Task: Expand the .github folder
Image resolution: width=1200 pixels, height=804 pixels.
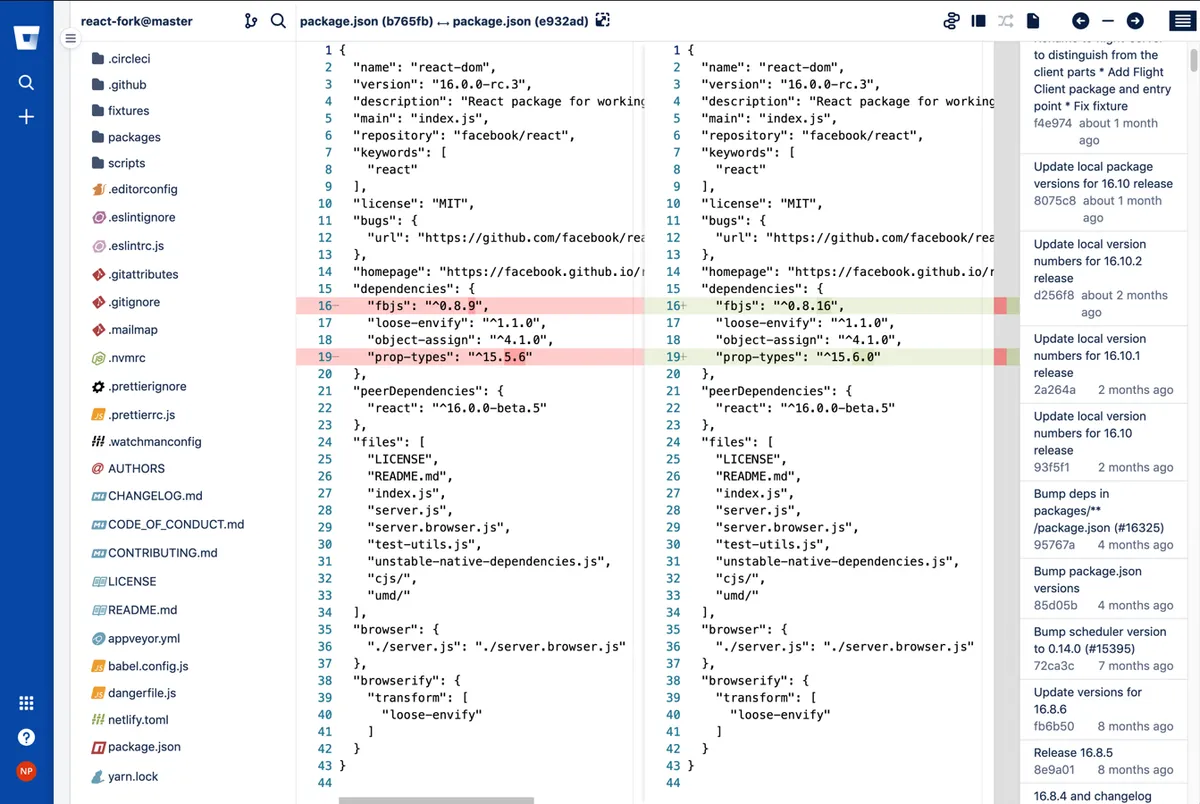Action: (x=119, y=85)
